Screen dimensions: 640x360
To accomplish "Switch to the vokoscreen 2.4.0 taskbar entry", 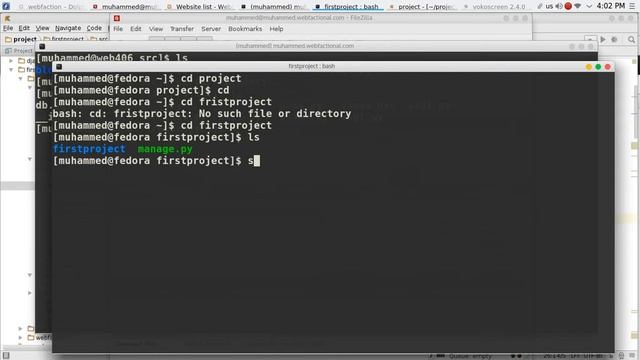I will tap(496, 7).
